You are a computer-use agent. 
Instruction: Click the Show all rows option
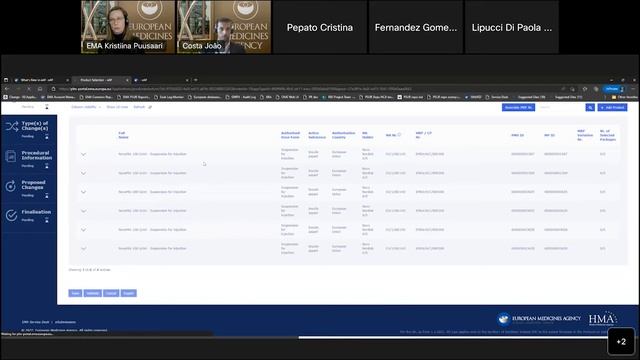pos(117,107)
